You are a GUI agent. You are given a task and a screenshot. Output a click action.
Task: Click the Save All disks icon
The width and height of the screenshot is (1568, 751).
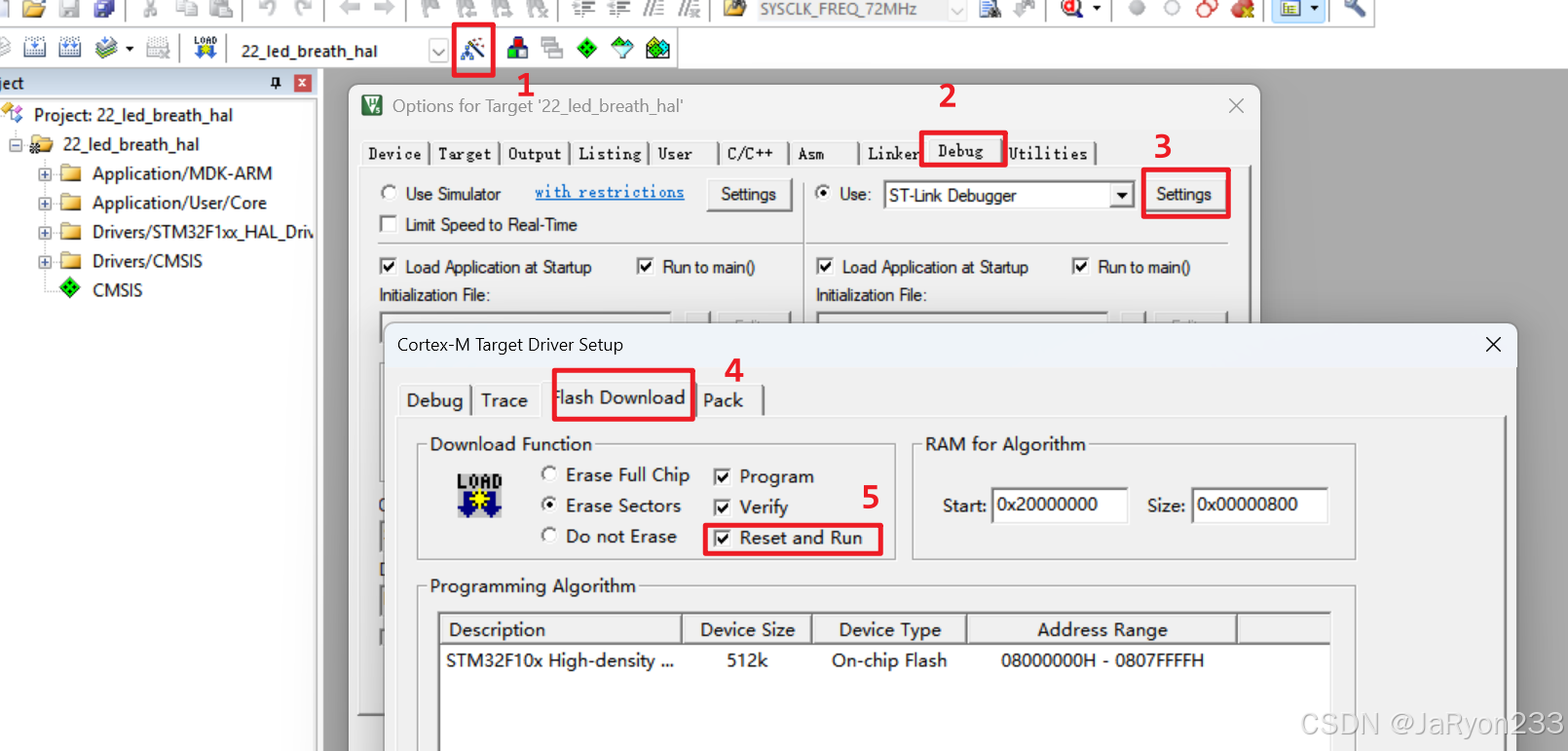(x=104, y=9)
